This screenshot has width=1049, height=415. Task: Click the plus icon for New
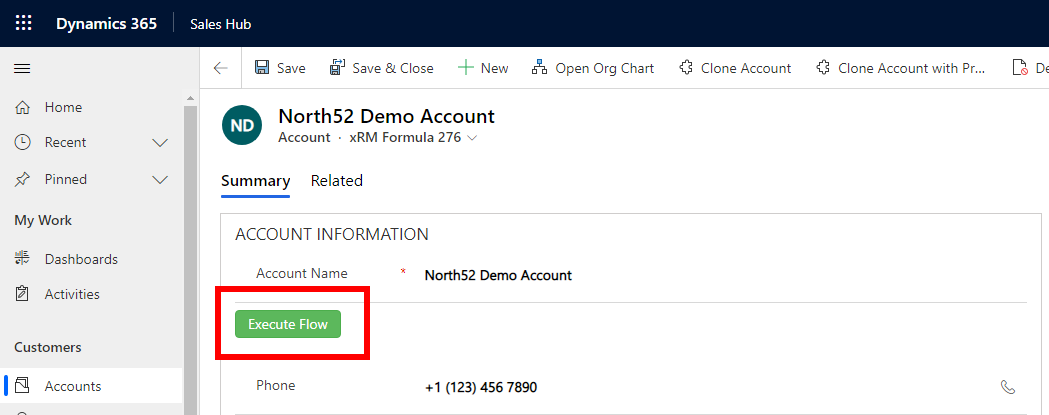[x=466, y=68]
